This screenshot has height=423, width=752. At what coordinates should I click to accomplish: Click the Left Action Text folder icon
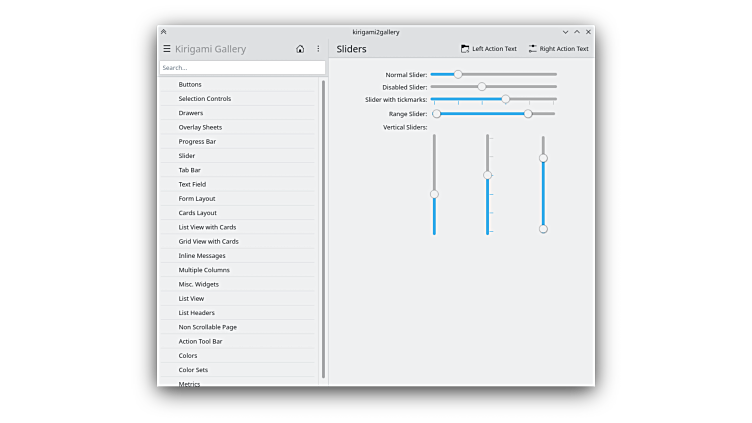coord(465,49)
